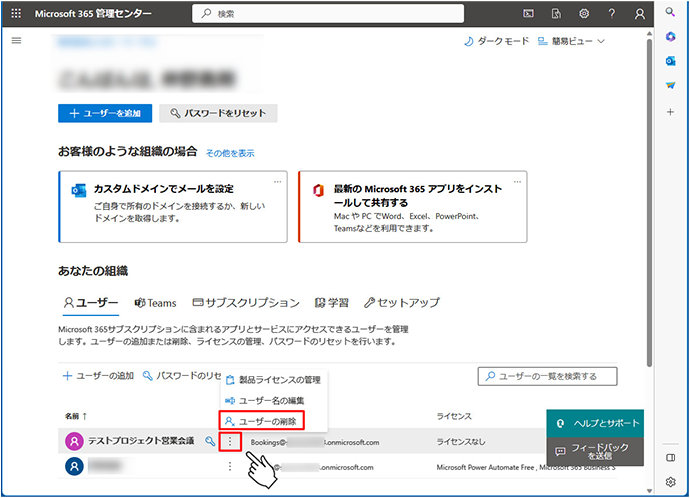This screenshot has height=498, width=690.
Task: Click the ライセンス column header
Action: coord(454,416)
